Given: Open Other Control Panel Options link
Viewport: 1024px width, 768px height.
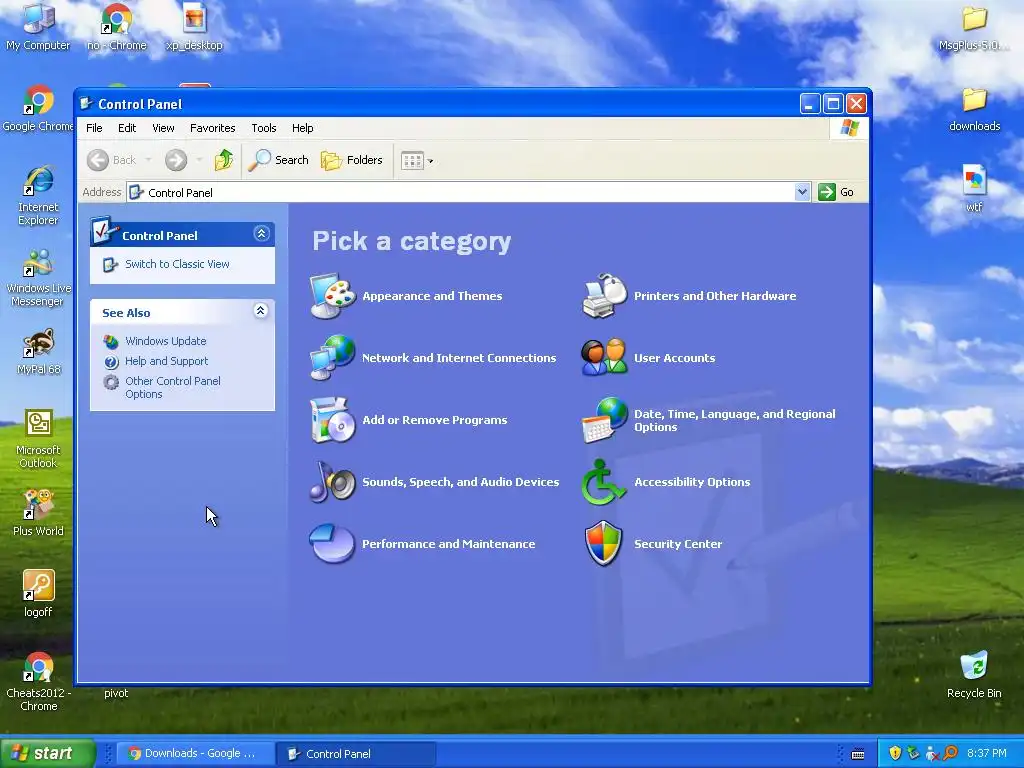Looking at the screenshot, I should pyautogui.click(x=172, y=387).
